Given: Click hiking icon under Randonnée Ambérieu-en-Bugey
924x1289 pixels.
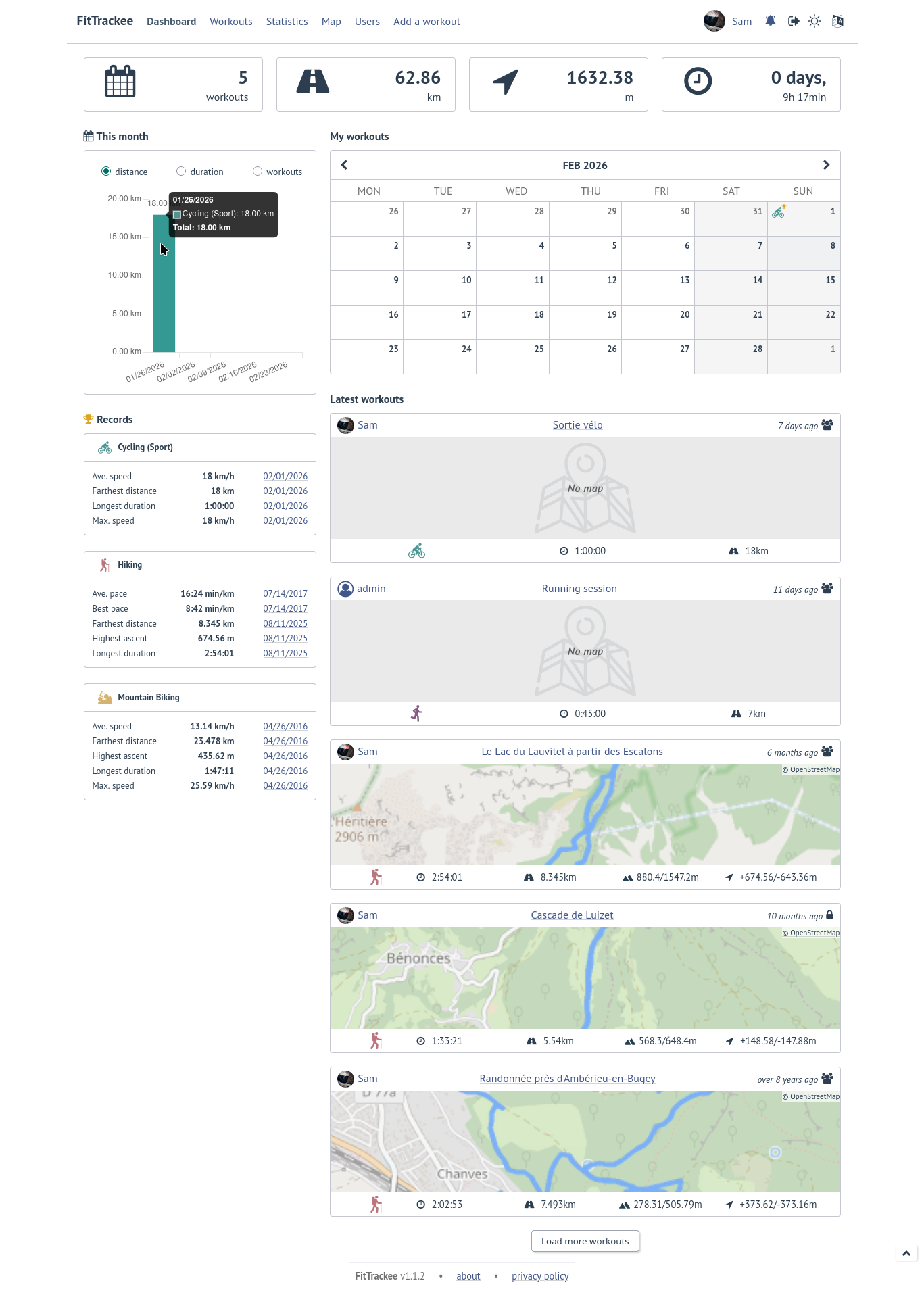Looking at the screenshot, I should click(376, 1205).
